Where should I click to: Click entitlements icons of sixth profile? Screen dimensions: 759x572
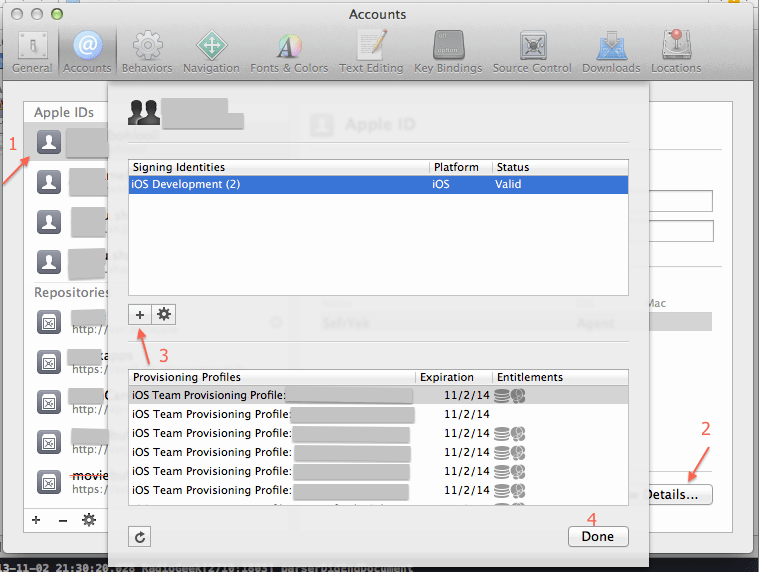(510, 491)
